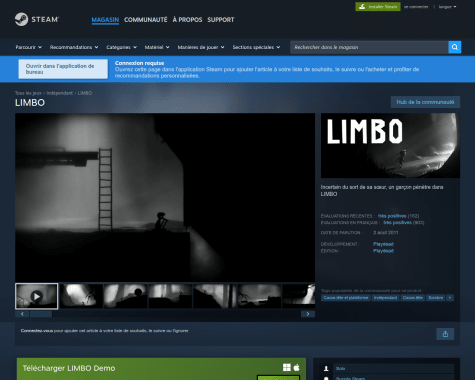475x380 pixels.
Task: Click Ouvrir dans l'application de bureau
Action: (x=63, y=69)
